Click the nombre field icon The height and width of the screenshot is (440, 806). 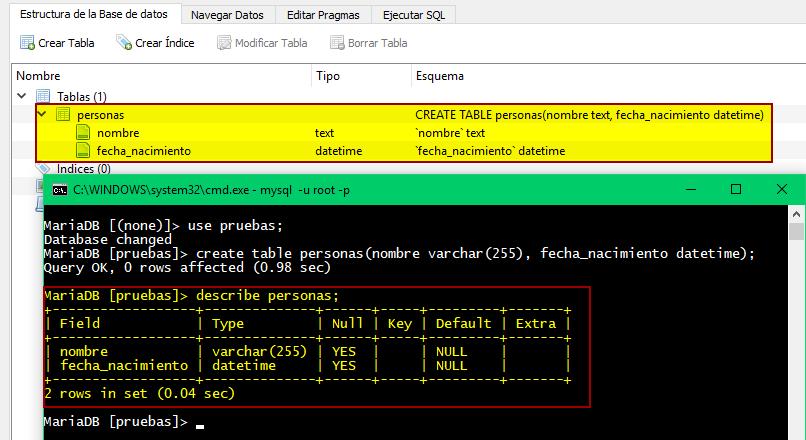click(x=83, y=132)
